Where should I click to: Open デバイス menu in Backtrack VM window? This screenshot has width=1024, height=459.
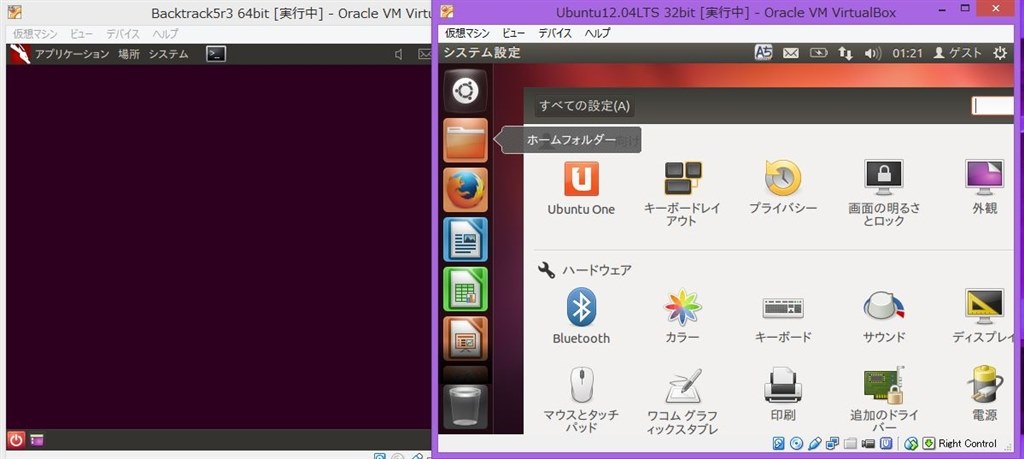click(x=123, y=34)
